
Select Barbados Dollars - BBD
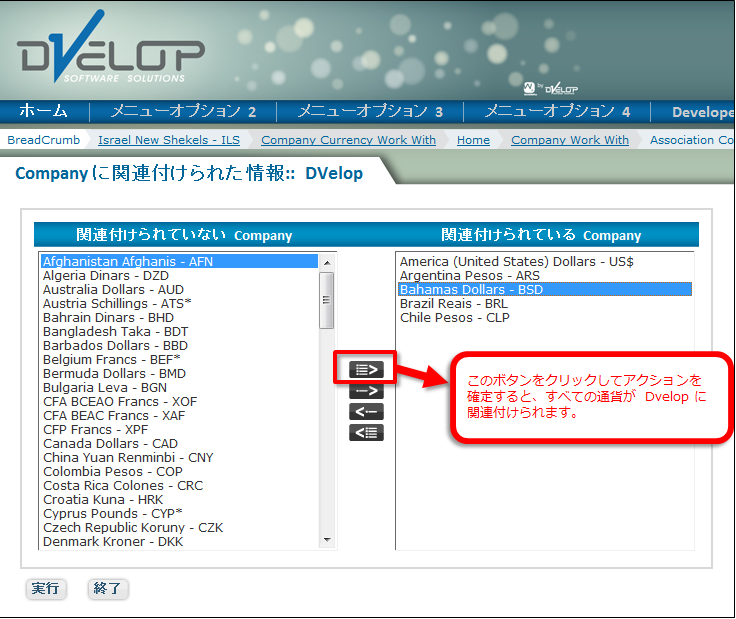(179, 346)
